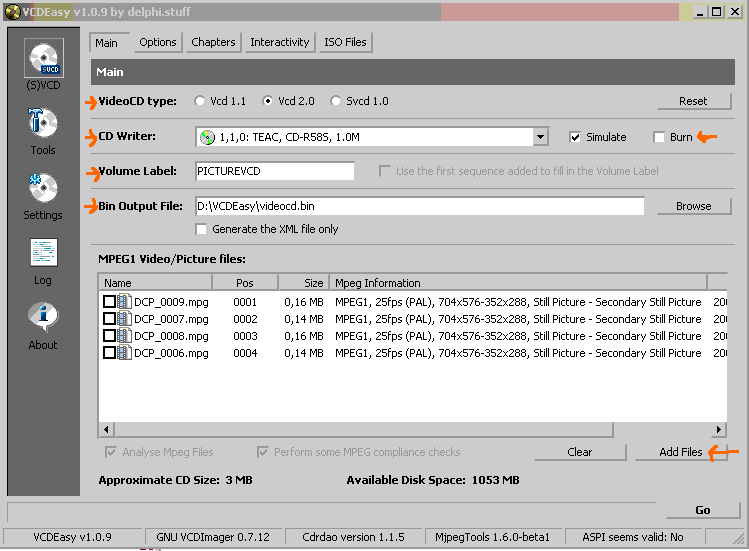Click status bar entry MjpegTools 1.6.0-beta1
Screen dimensions: 749x551
point(492,537)
